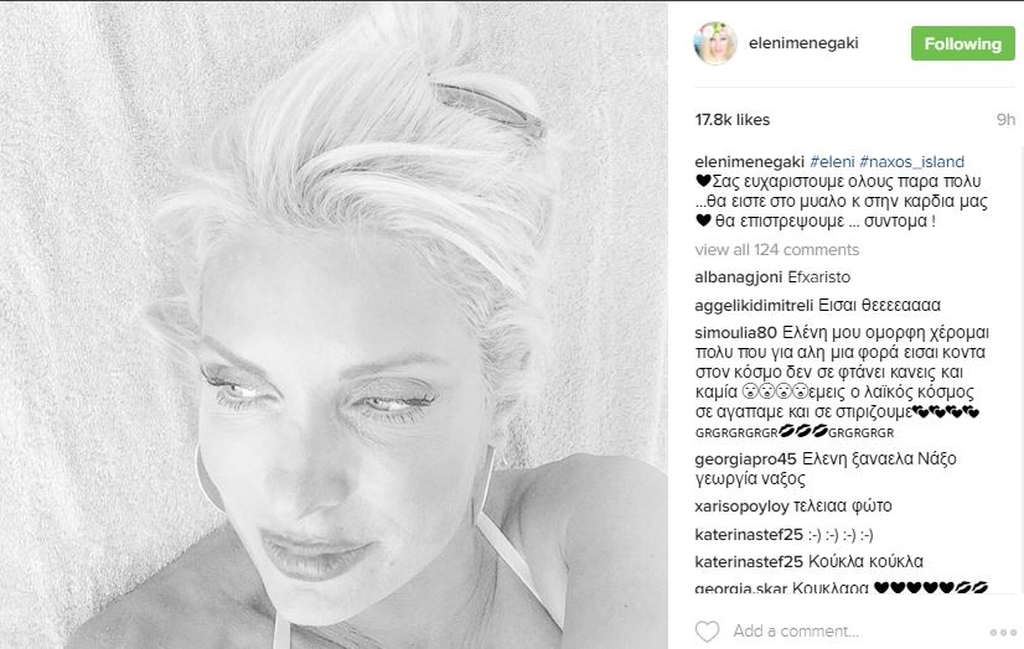Screen dimensions: 1024x649
Task: Toggle the green Following button
Action: (x=963, y=44)
